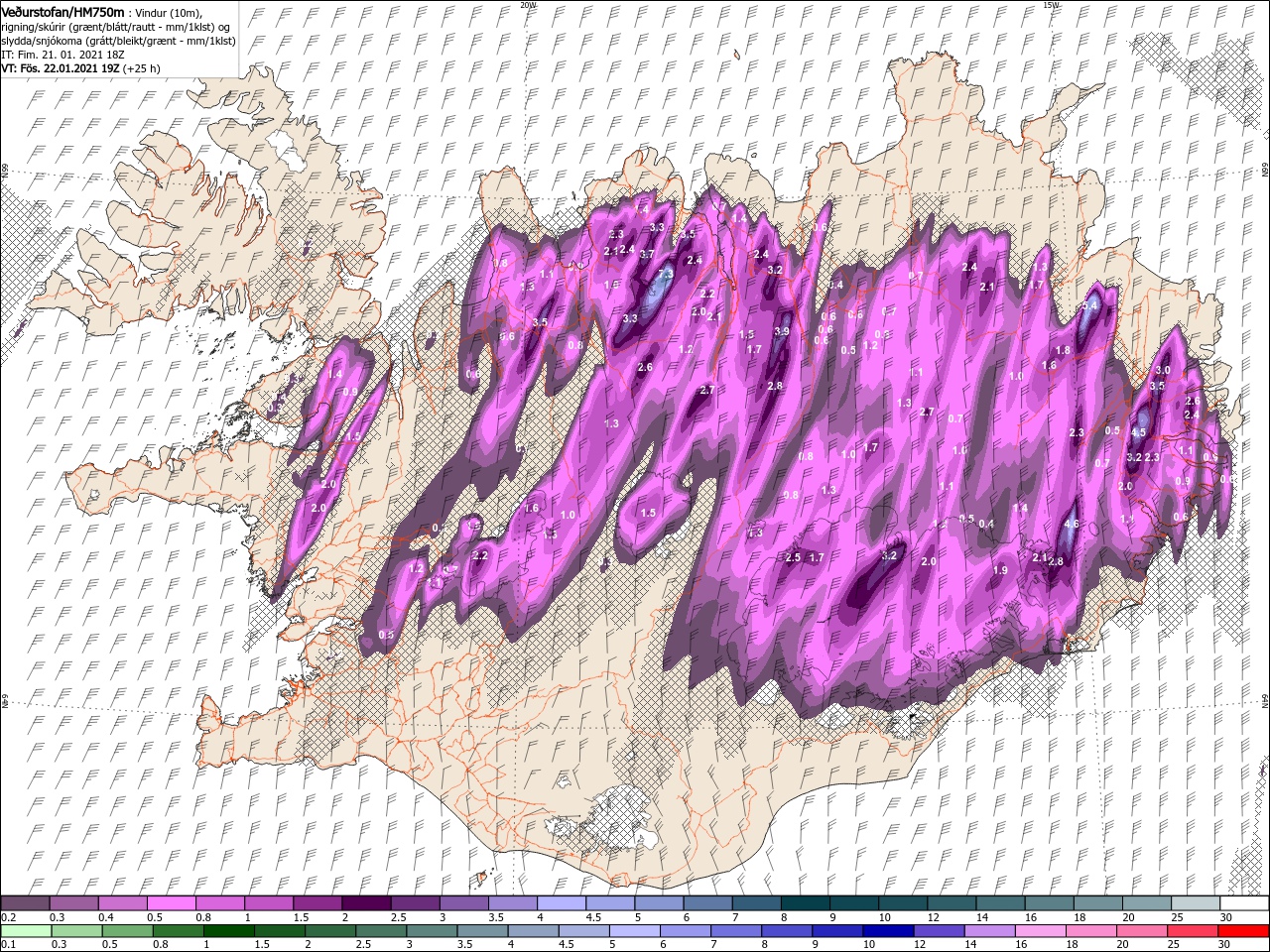
Task: Click the 4.5 value in the east
Action: pos(1138,432)
